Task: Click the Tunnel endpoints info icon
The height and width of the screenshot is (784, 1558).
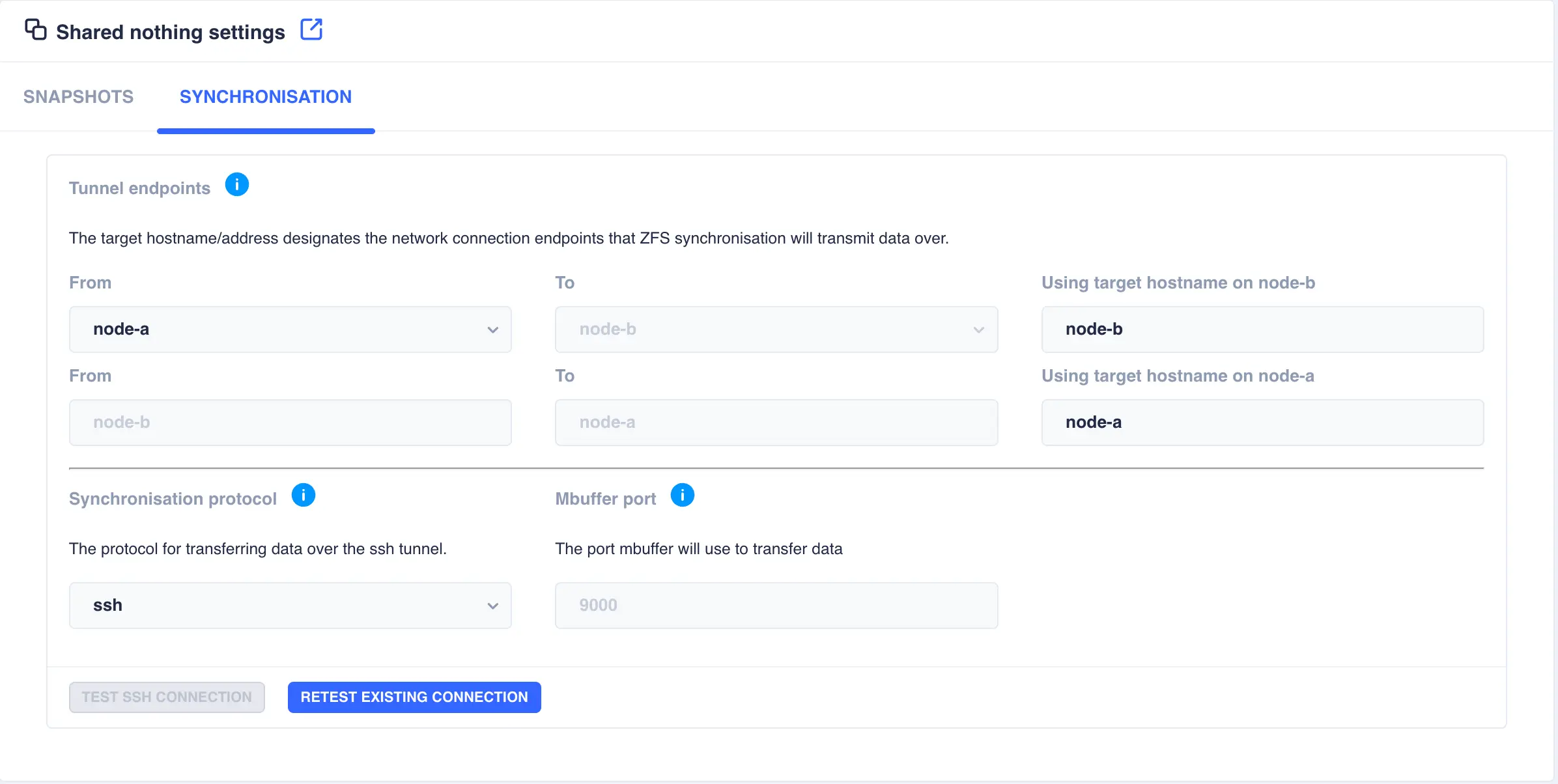Action: pos(236,184)
